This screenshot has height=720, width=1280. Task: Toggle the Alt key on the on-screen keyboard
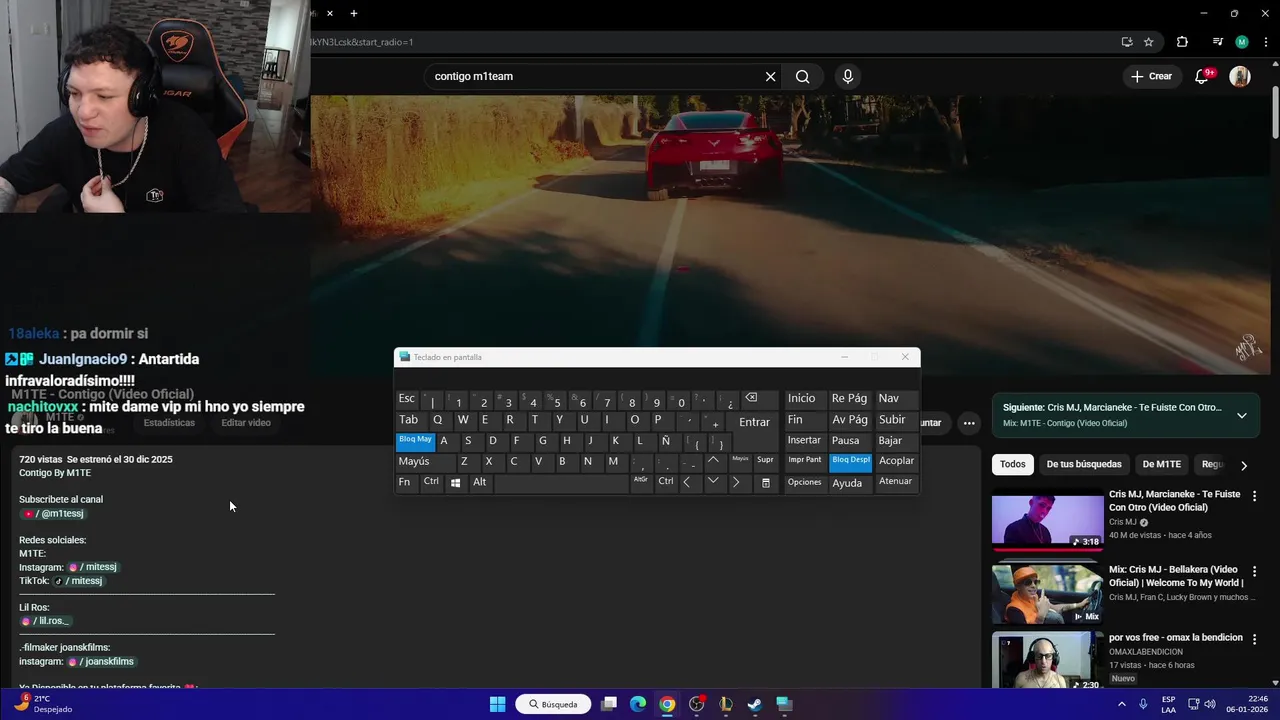point(480,482)
